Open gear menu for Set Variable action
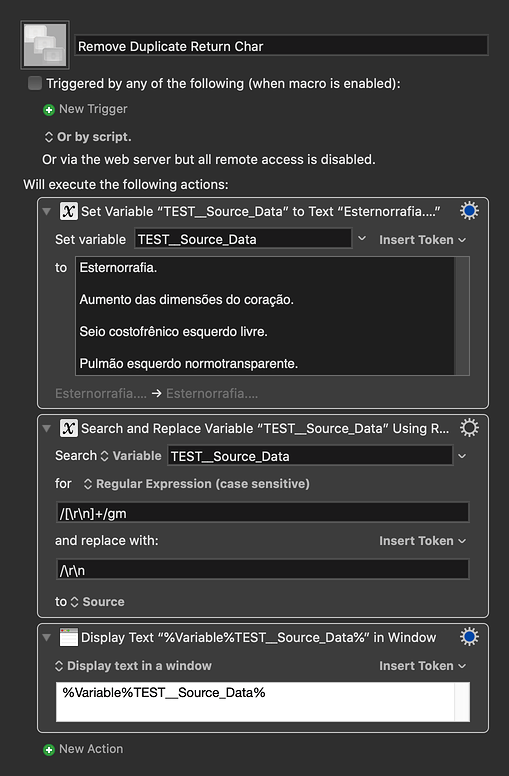Screen dimensions: 509x776 (x=469, y=211)
